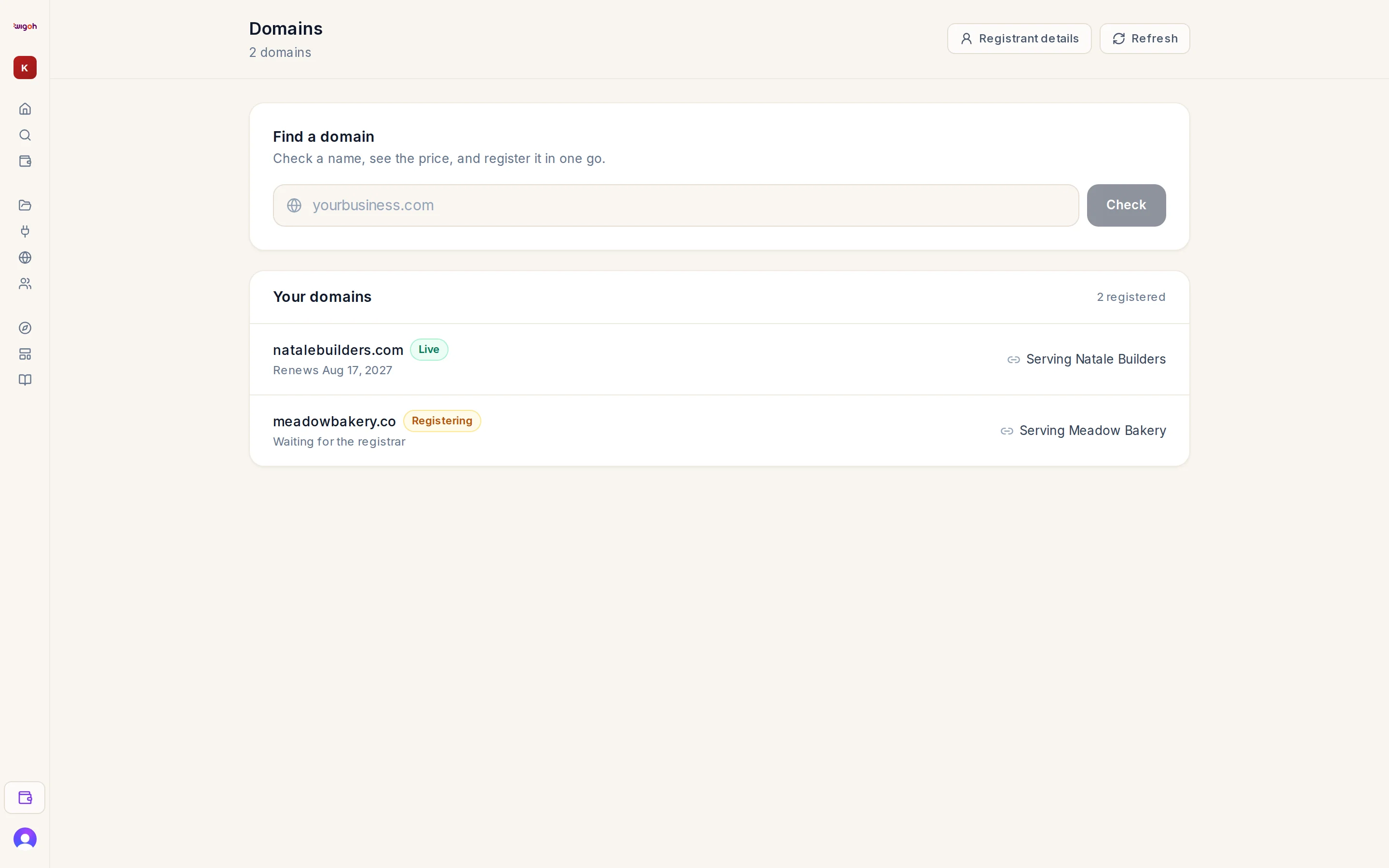Open search via the magnifier sidebar icon
Viewport: 1389px width, 868px height.
point(25,135)
